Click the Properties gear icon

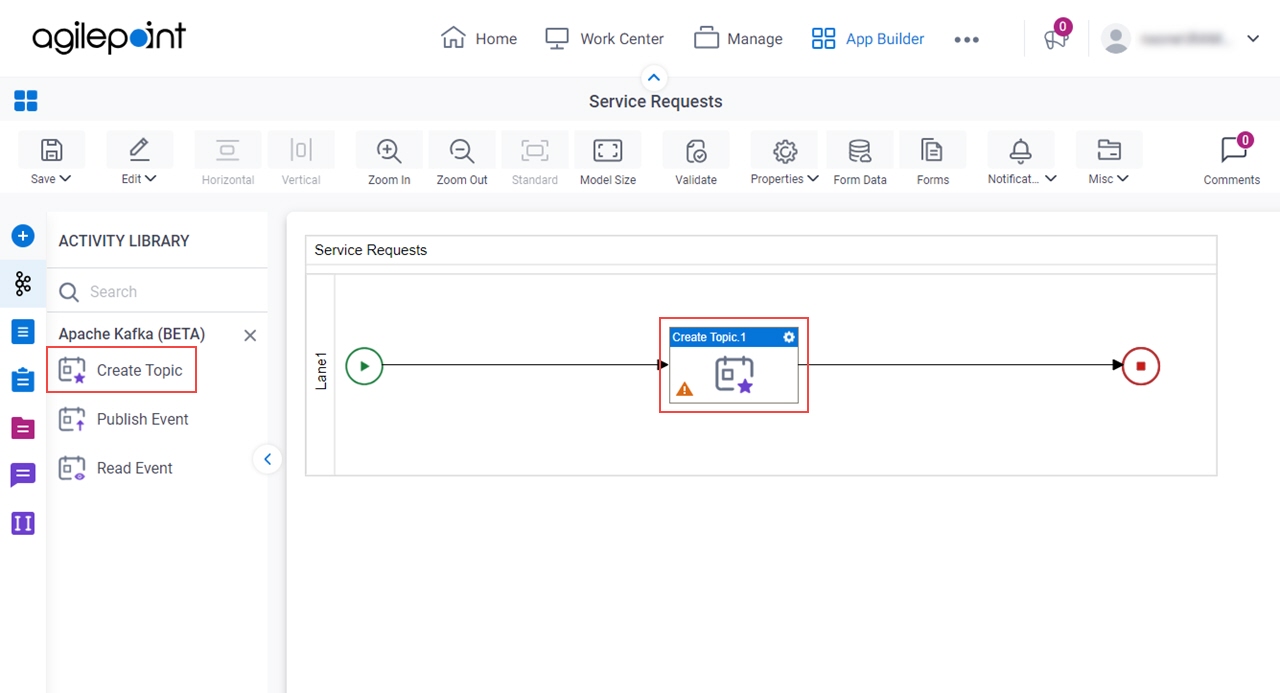[785, 150]
